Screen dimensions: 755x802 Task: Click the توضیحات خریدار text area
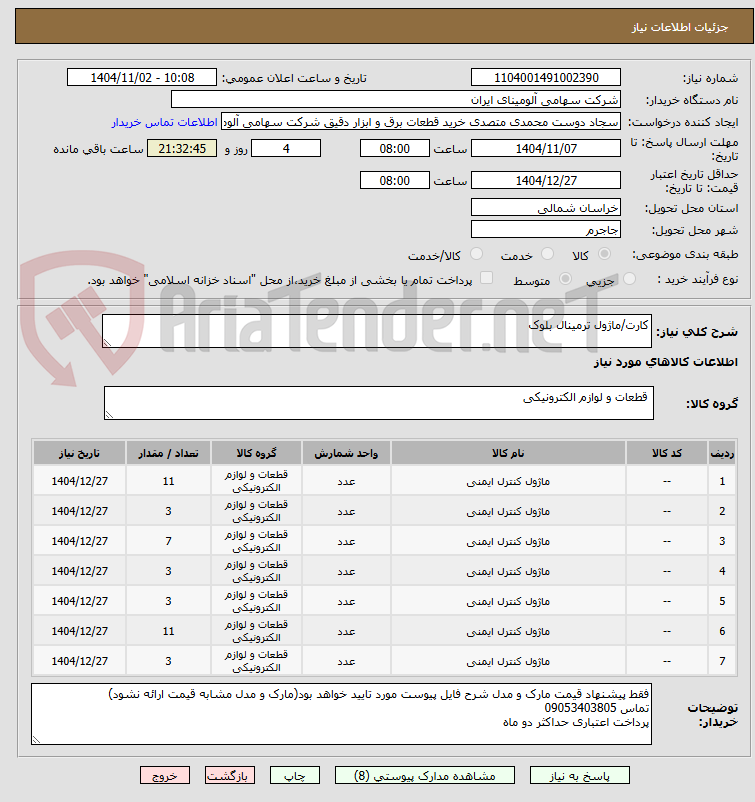341,714
